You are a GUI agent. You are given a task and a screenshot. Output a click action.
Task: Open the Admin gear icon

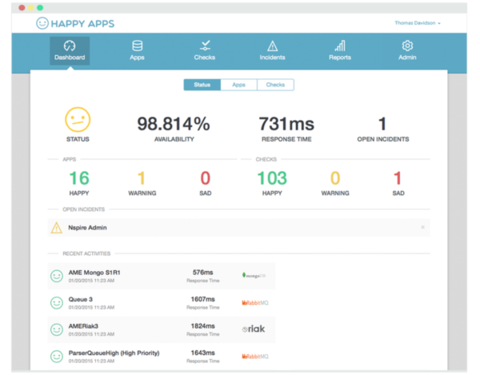click(x=407, y=46)
